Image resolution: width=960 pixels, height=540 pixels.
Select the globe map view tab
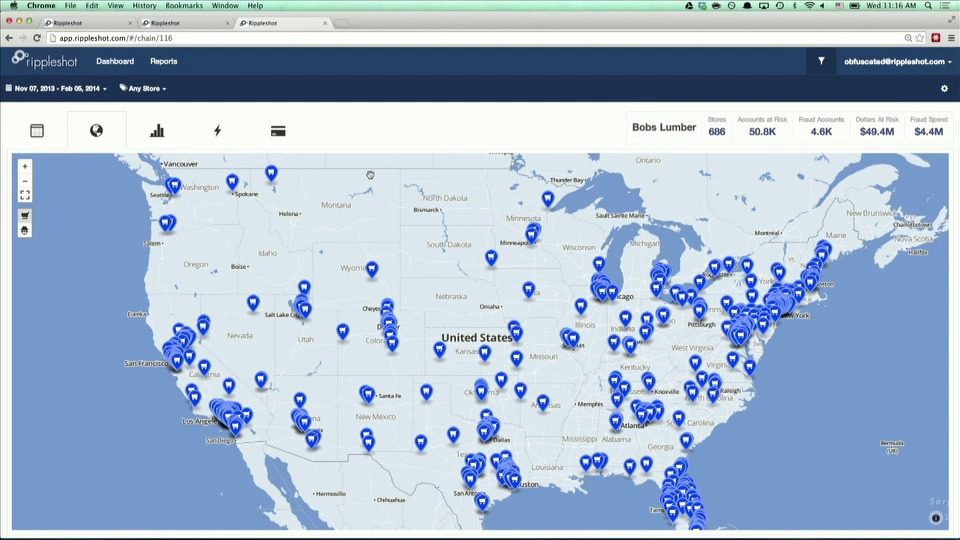96,130
